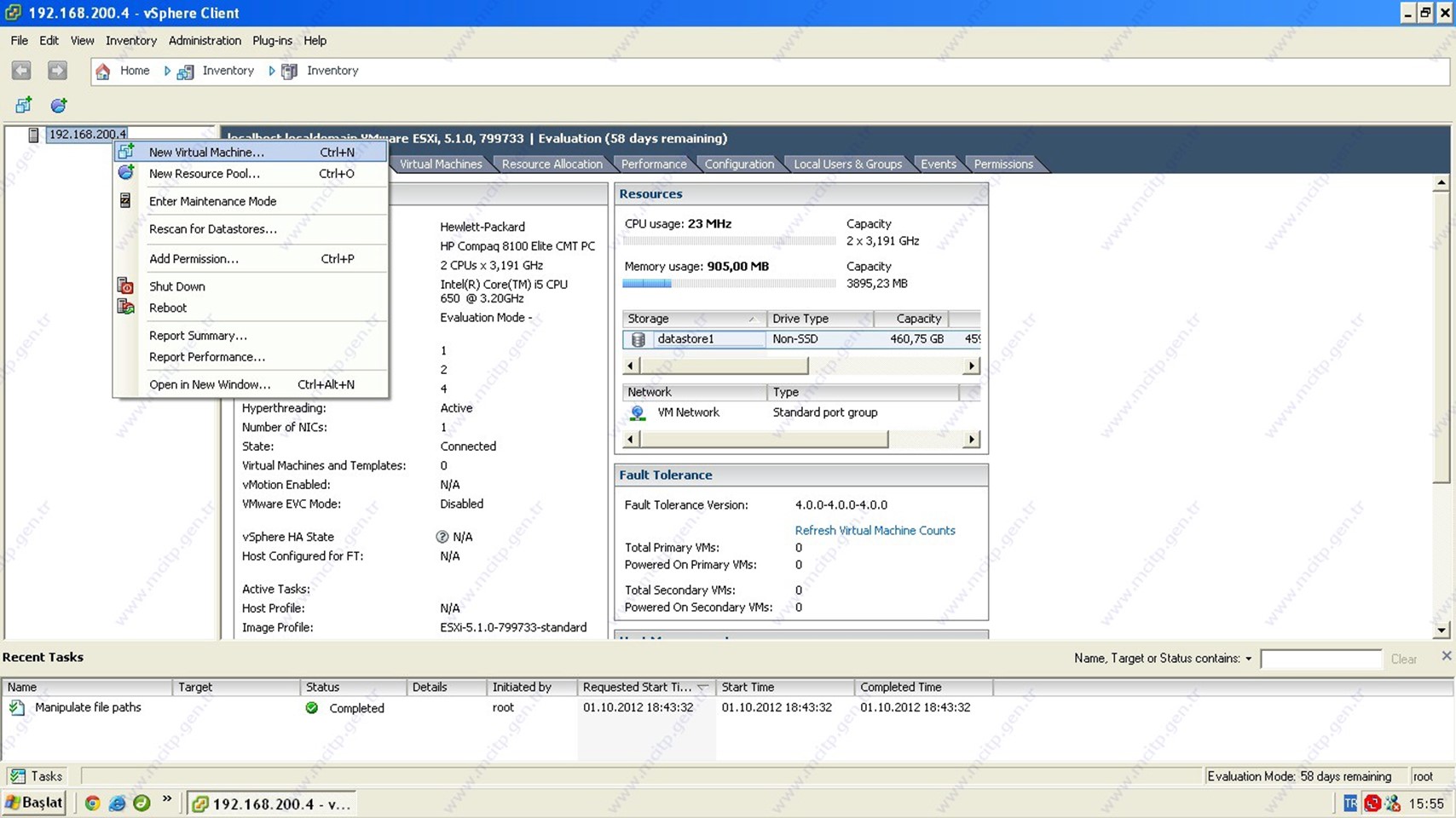Select host 192.168.200.4 server icon in tree

(x=33, y=135)
